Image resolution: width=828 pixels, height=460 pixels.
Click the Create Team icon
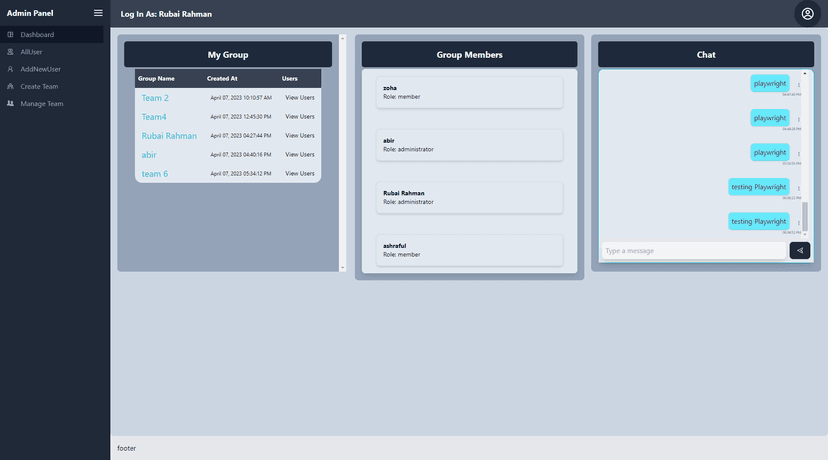tap(10, 86)
